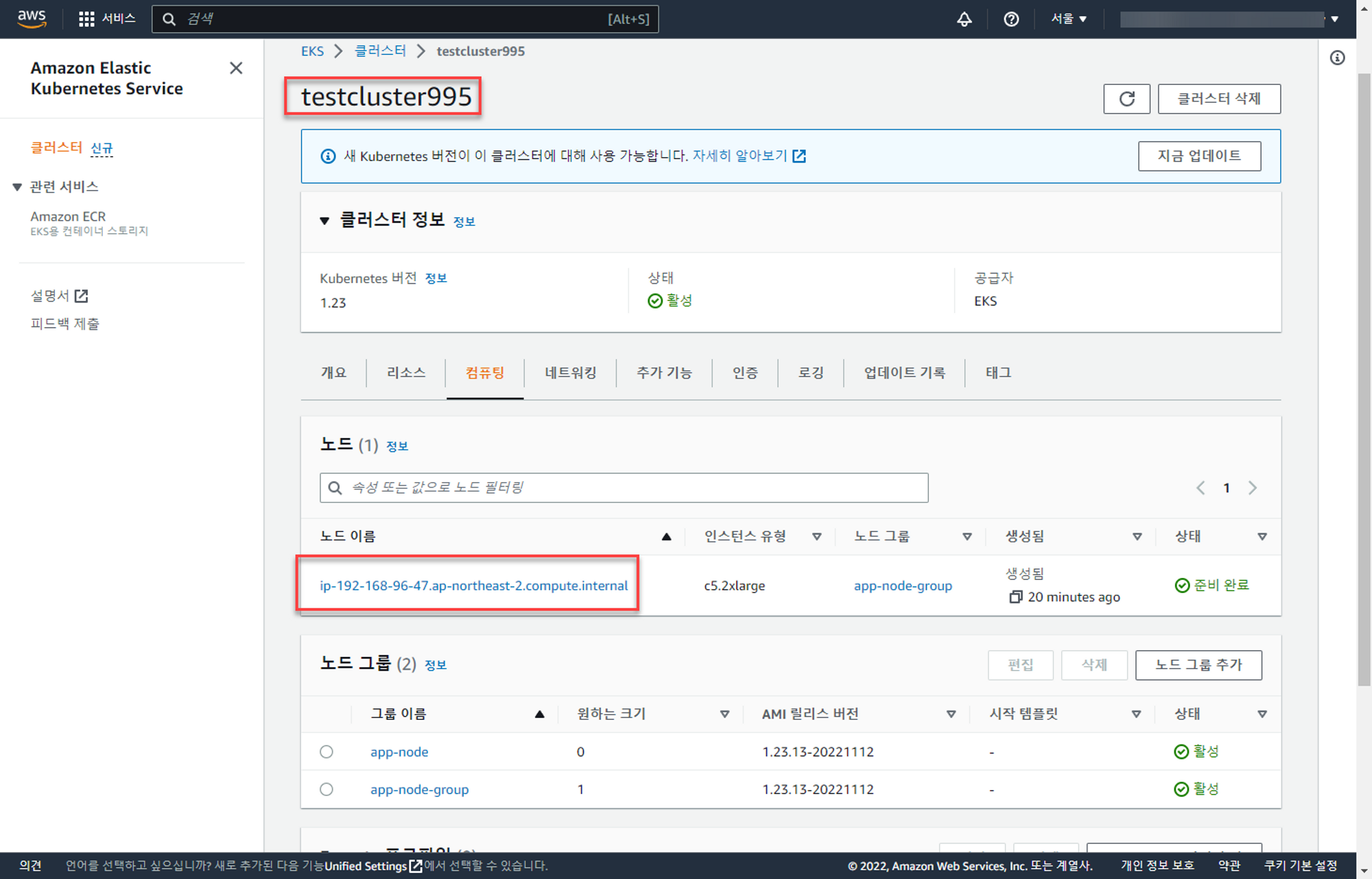Image resolution: width=1372 pixels, height=879 pixels.
Task: Sort by 시작 템플릿 column arrow
Action: (1136, 714)
